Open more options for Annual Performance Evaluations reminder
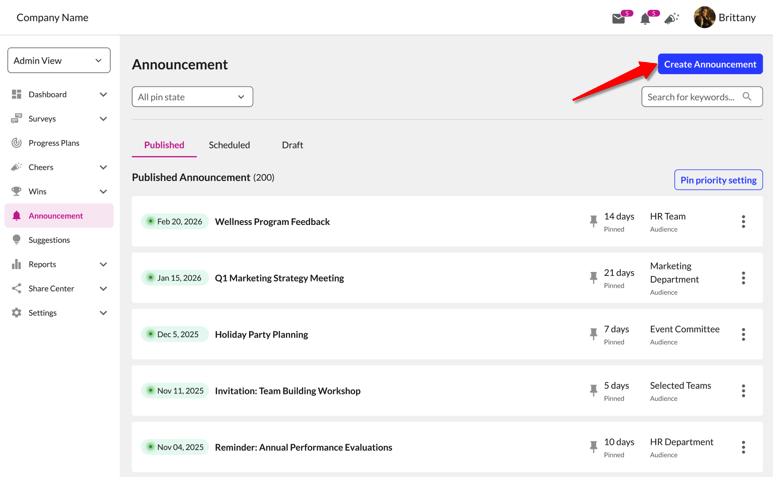 pyautogui.click(x=743, y=447)
